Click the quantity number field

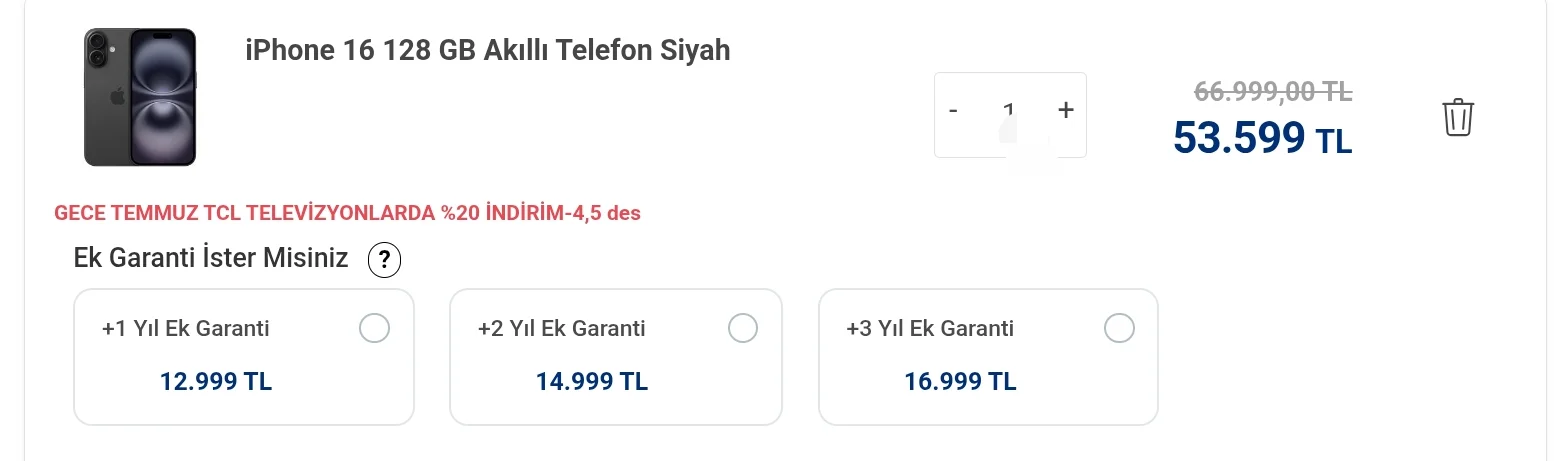point(1009,112)
